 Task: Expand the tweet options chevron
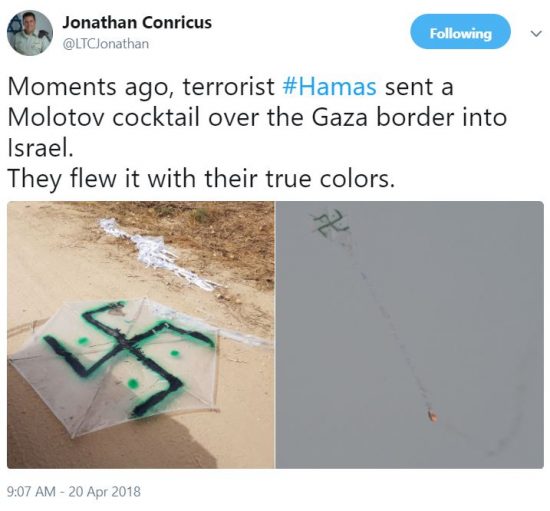tap(536, 34)
